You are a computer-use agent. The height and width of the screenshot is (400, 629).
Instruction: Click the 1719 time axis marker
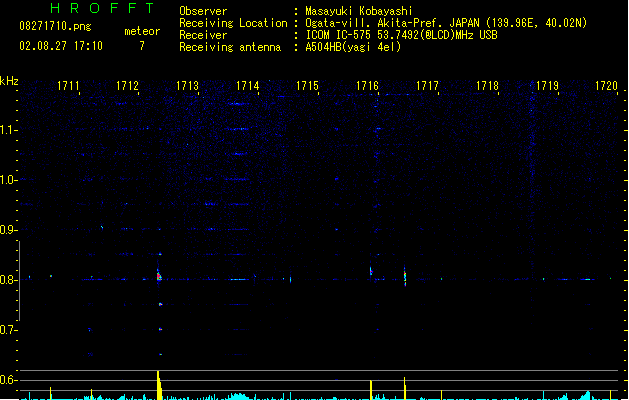547,86
